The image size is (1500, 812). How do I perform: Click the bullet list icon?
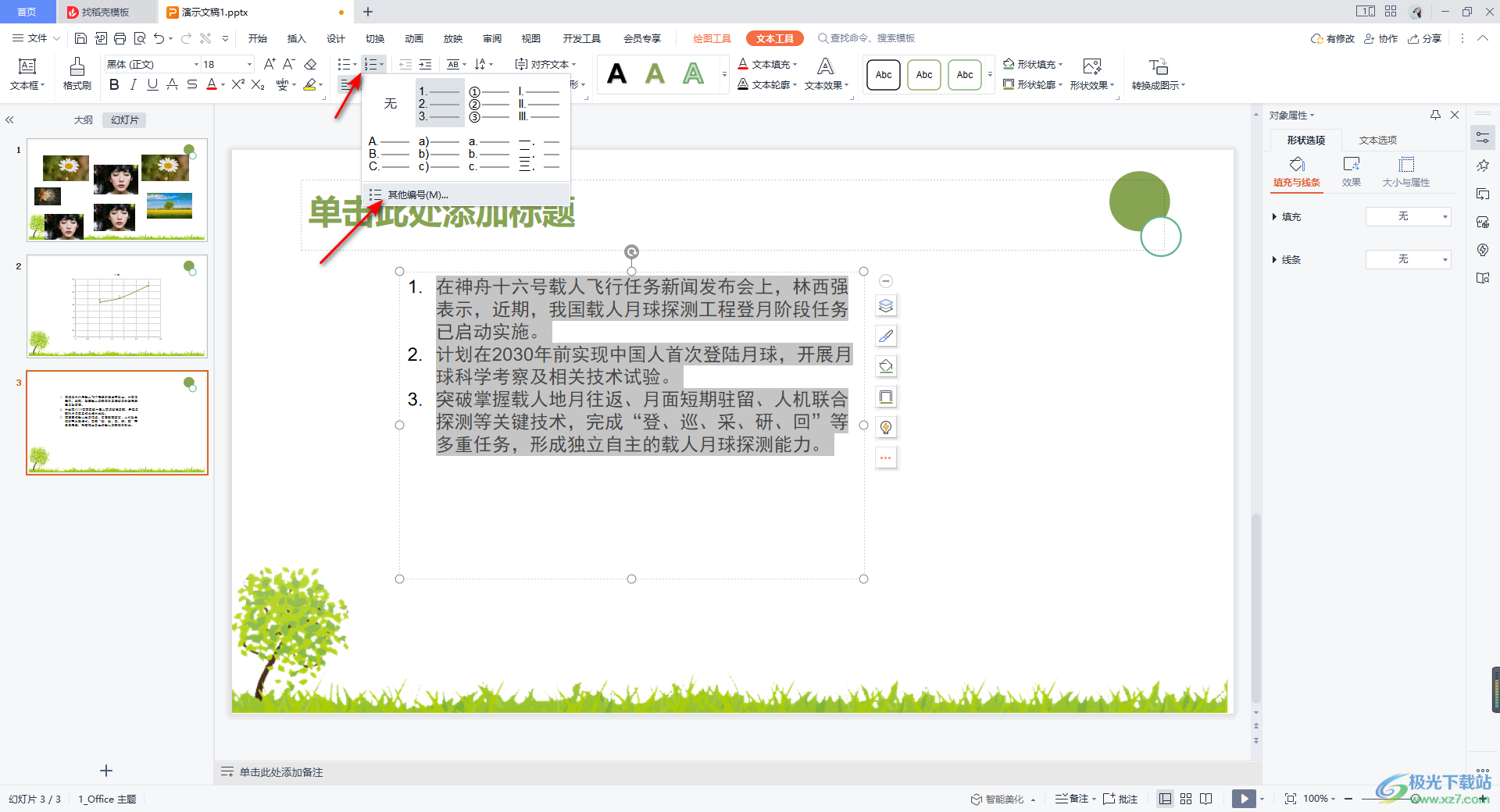pyautogui.click(x=344, y=64)
